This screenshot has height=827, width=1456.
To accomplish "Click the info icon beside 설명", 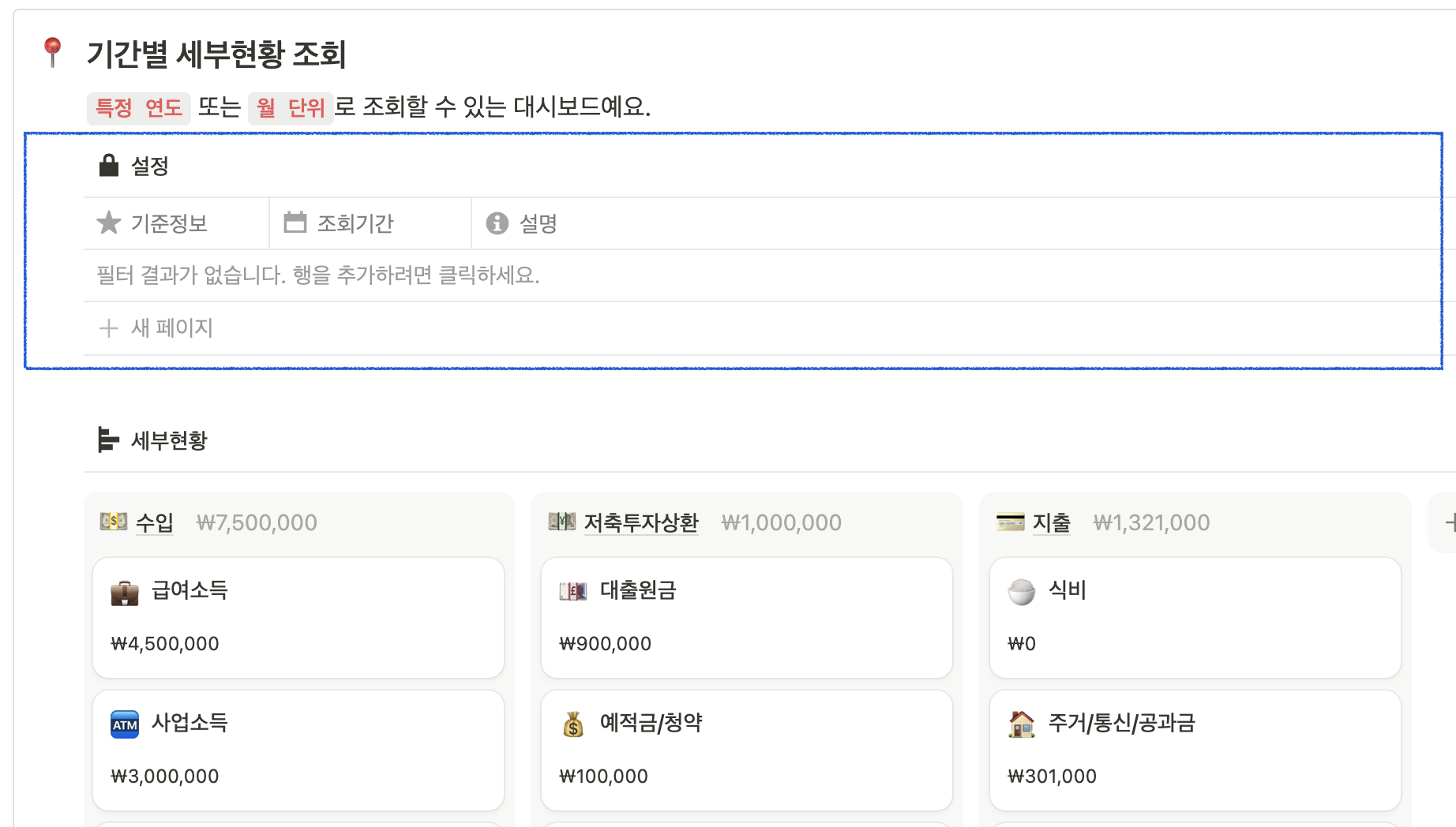I will tap(496, 223).
